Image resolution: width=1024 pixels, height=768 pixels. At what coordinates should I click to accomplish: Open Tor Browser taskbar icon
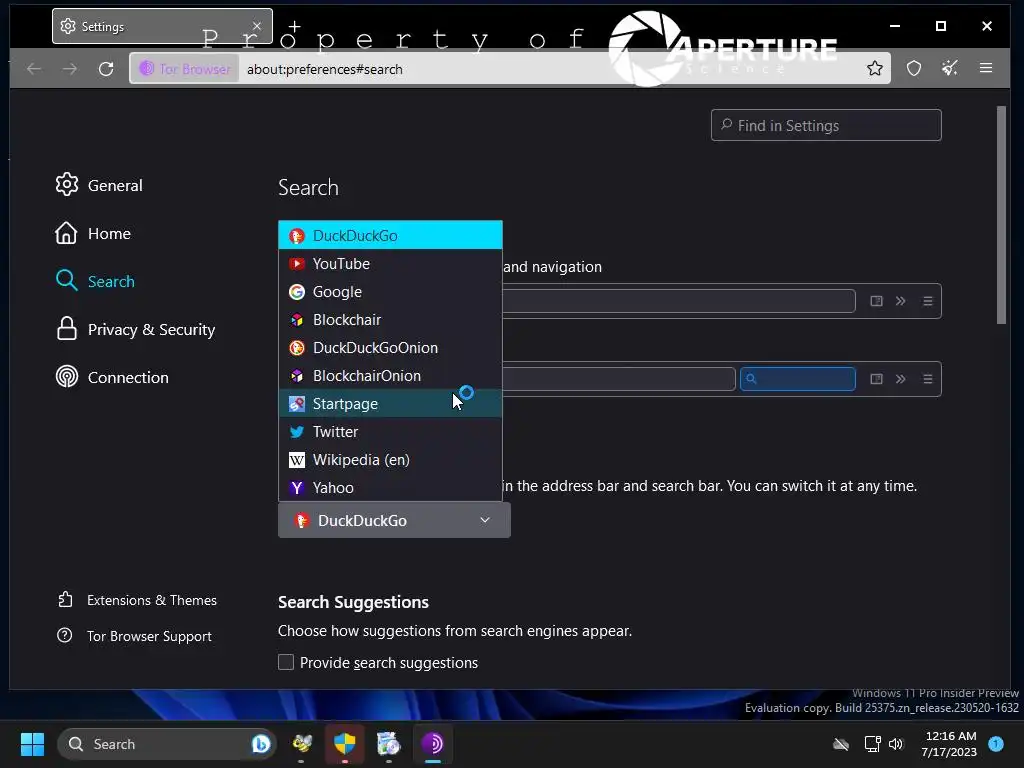(432, 744)
